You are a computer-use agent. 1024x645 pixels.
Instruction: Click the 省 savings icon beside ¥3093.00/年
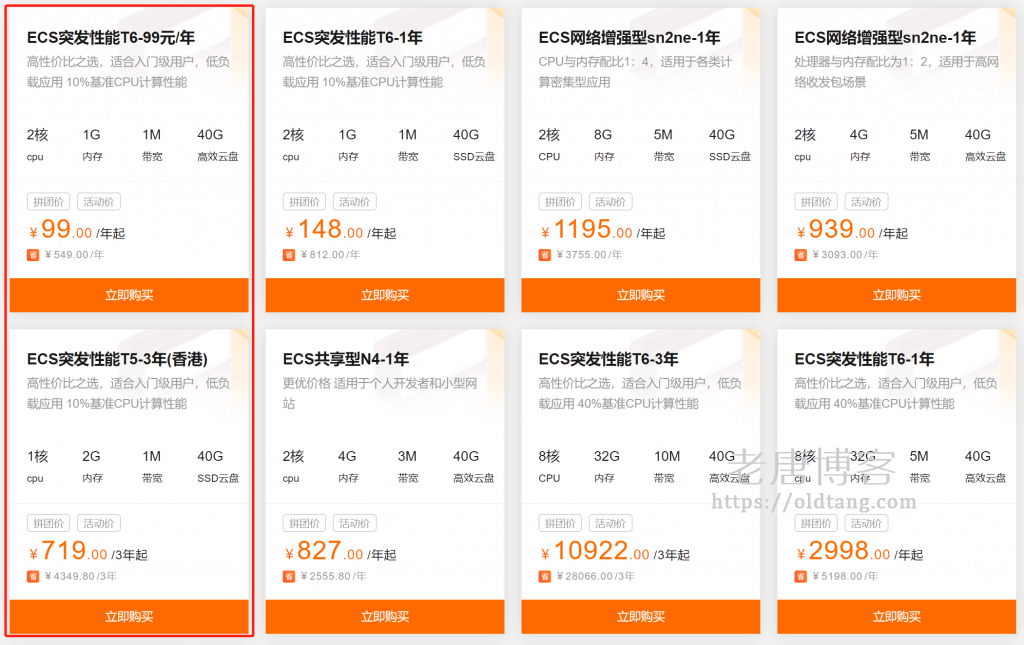tap(801, 255)
